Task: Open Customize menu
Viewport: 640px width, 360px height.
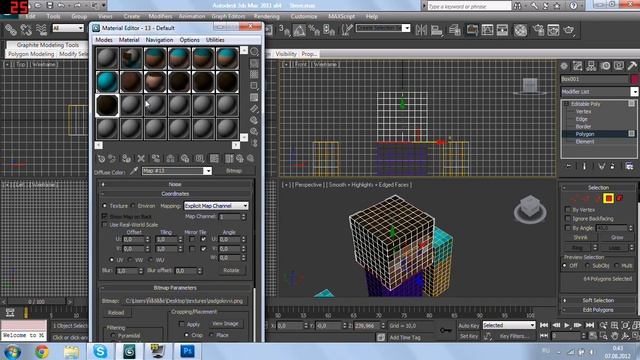Action: coord(304,16)
